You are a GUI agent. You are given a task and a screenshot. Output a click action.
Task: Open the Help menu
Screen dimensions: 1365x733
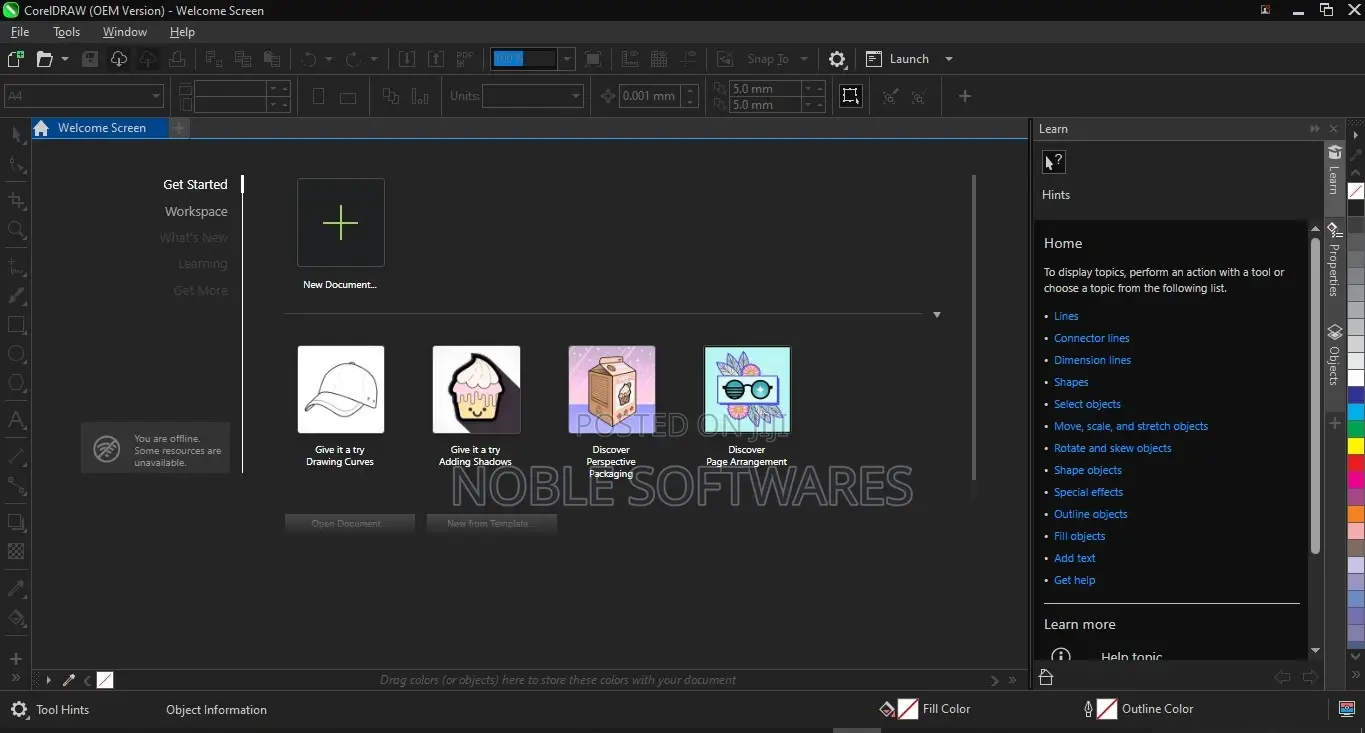pos(182,32)
